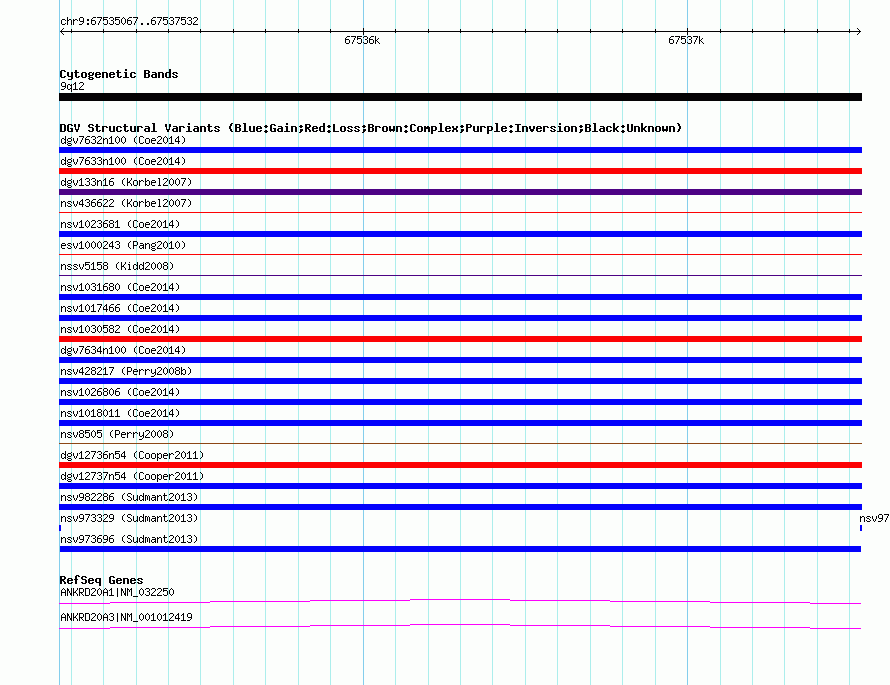Click the magenta gene line for ANKRD20A1
The image size is (890, 685).
460,601
